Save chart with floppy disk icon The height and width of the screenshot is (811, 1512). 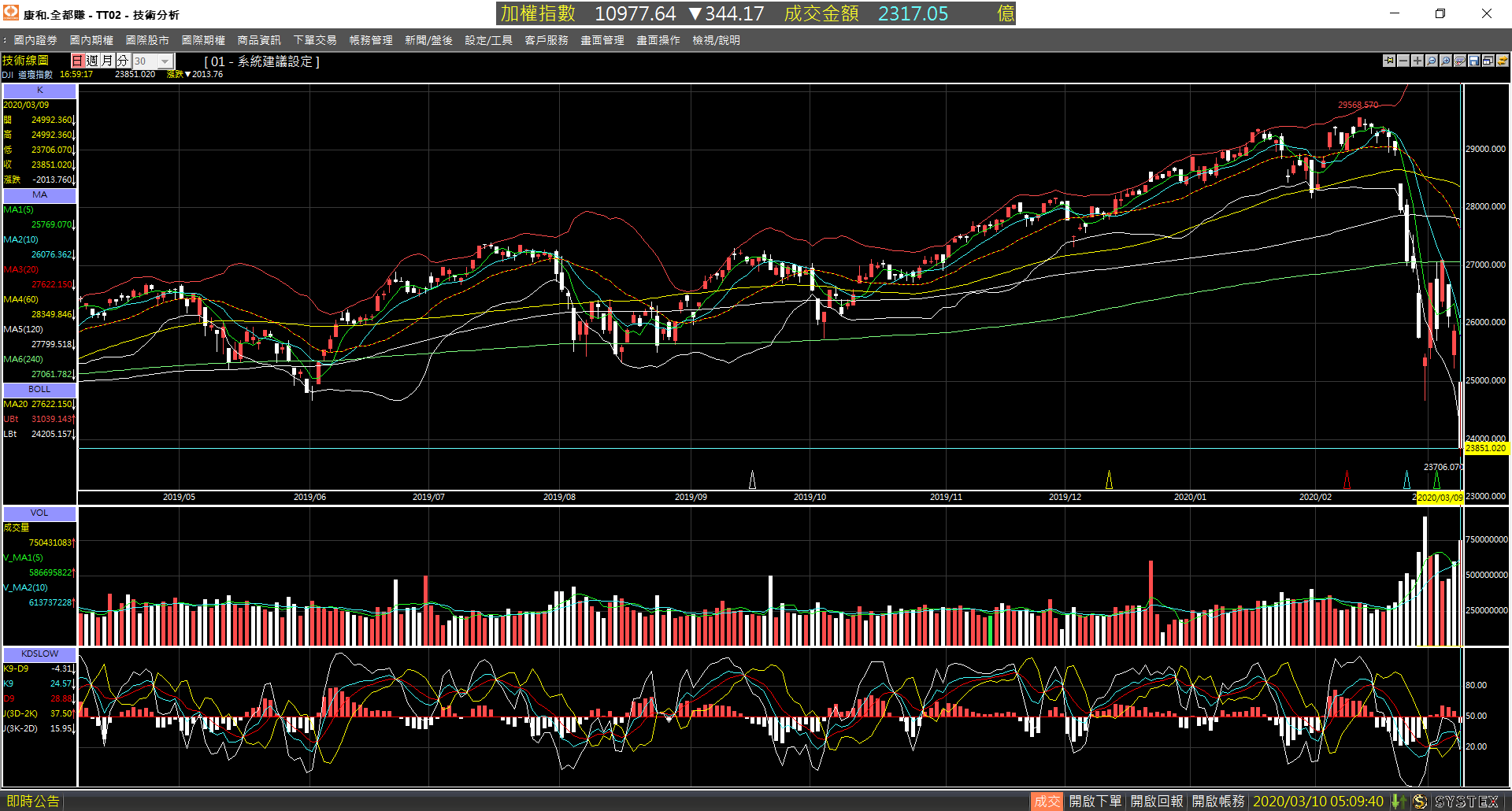pos(1474,61)
